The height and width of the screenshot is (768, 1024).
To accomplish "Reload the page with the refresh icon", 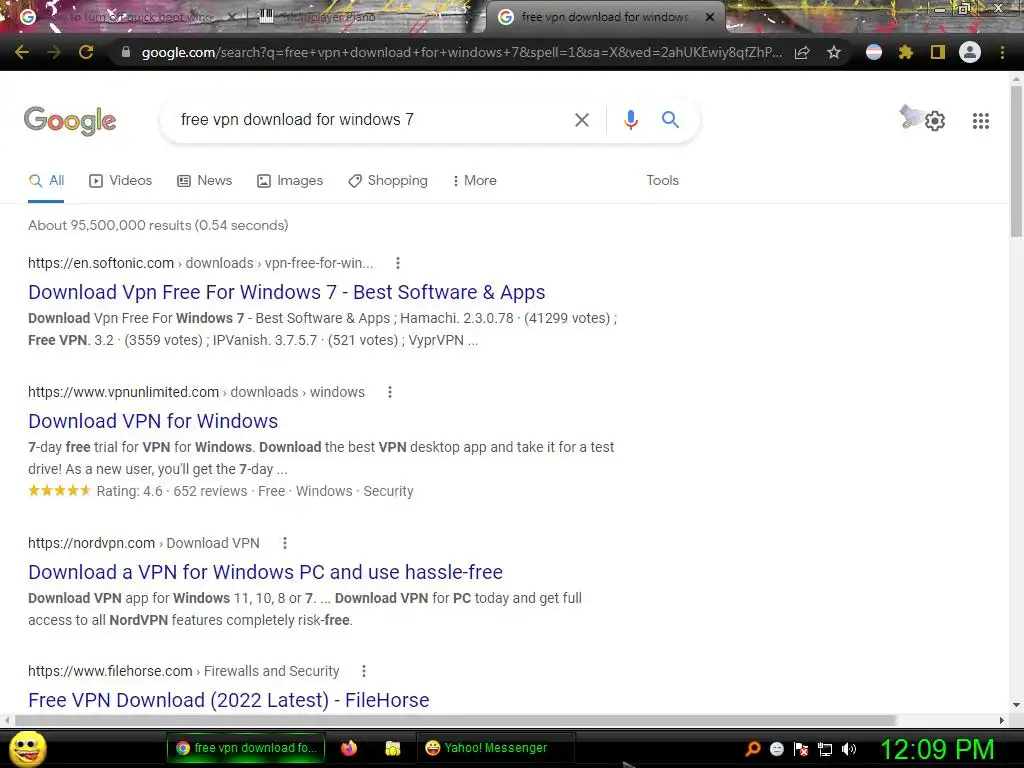I will point(86,52).
